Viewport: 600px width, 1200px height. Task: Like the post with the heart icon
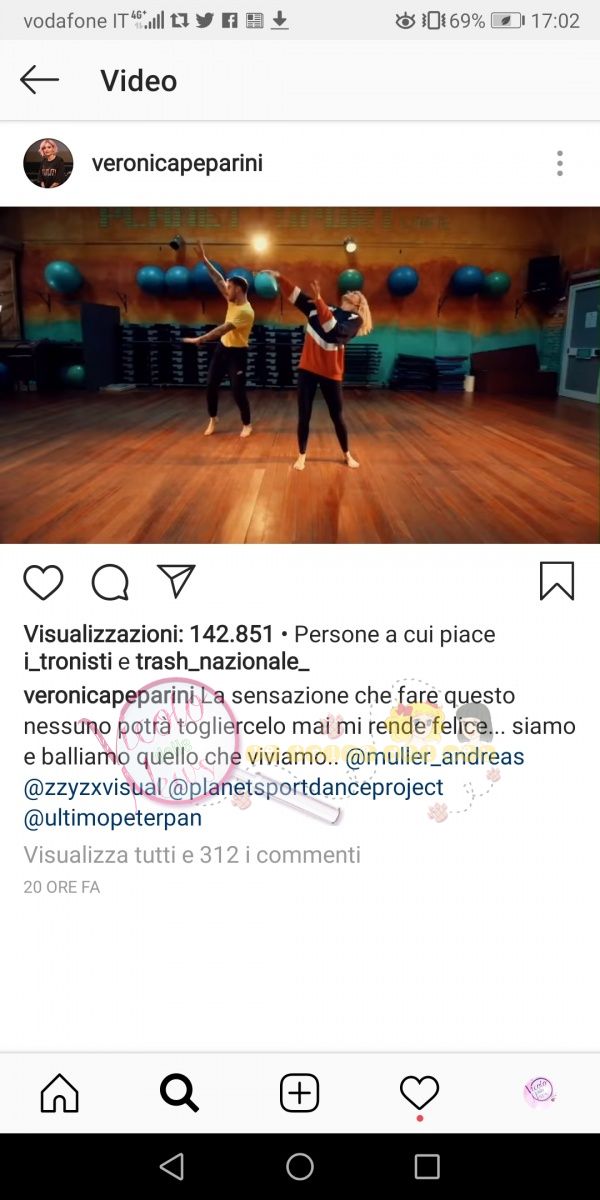click(x=43, y=582)
